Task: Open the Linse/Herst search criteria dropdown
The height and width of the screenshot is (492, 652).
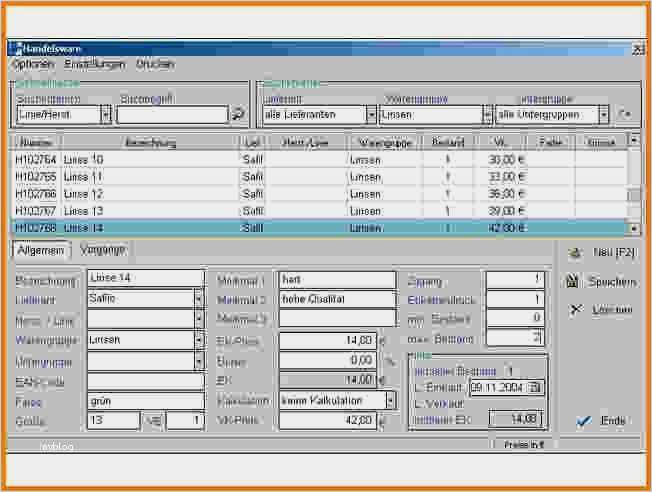Action: tap(106, 114)
